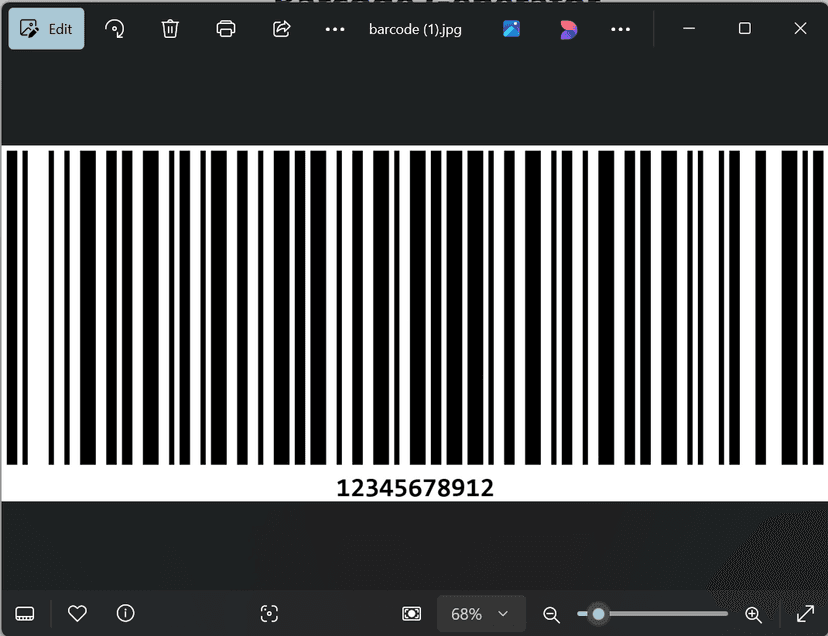828x636 pixels.
Task: Enter full screen with the expand arrows icon
Action: point(805,614)
